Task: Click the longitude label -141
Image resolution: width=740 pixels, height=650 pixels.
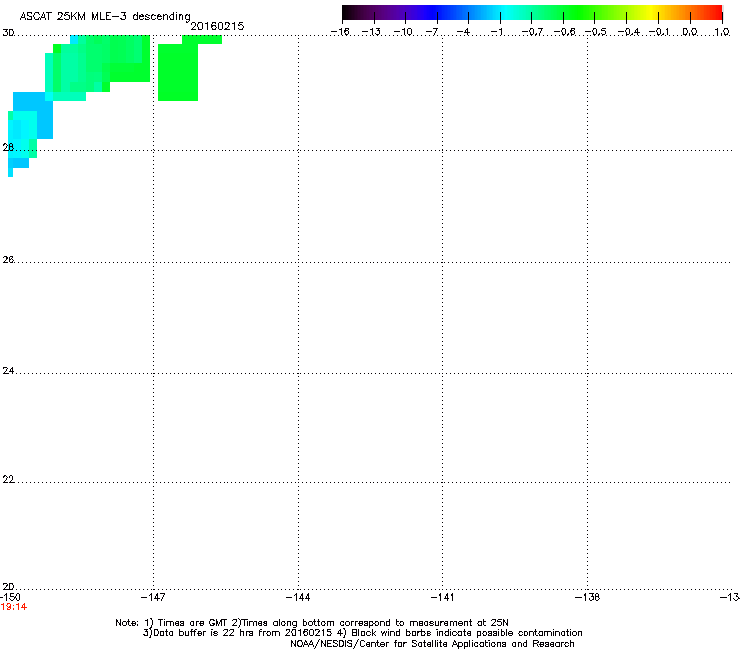Action: [443, 597]
